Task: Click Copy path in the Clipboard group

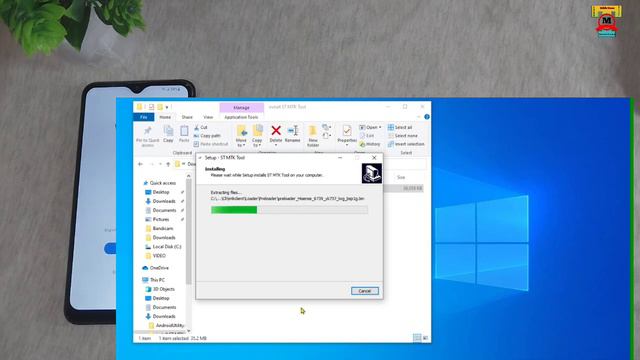Action: pyautogui.click(x=207, y=136)
